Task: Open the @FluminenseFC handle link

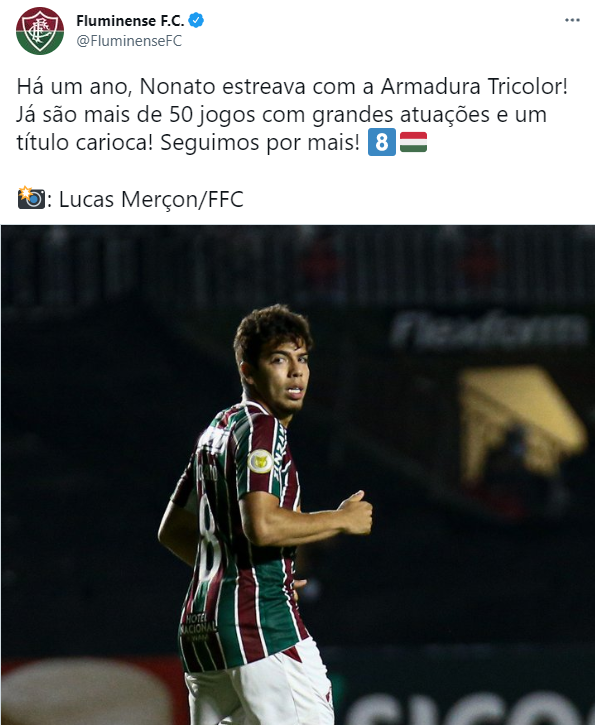Action: click(x=129, y=41)
